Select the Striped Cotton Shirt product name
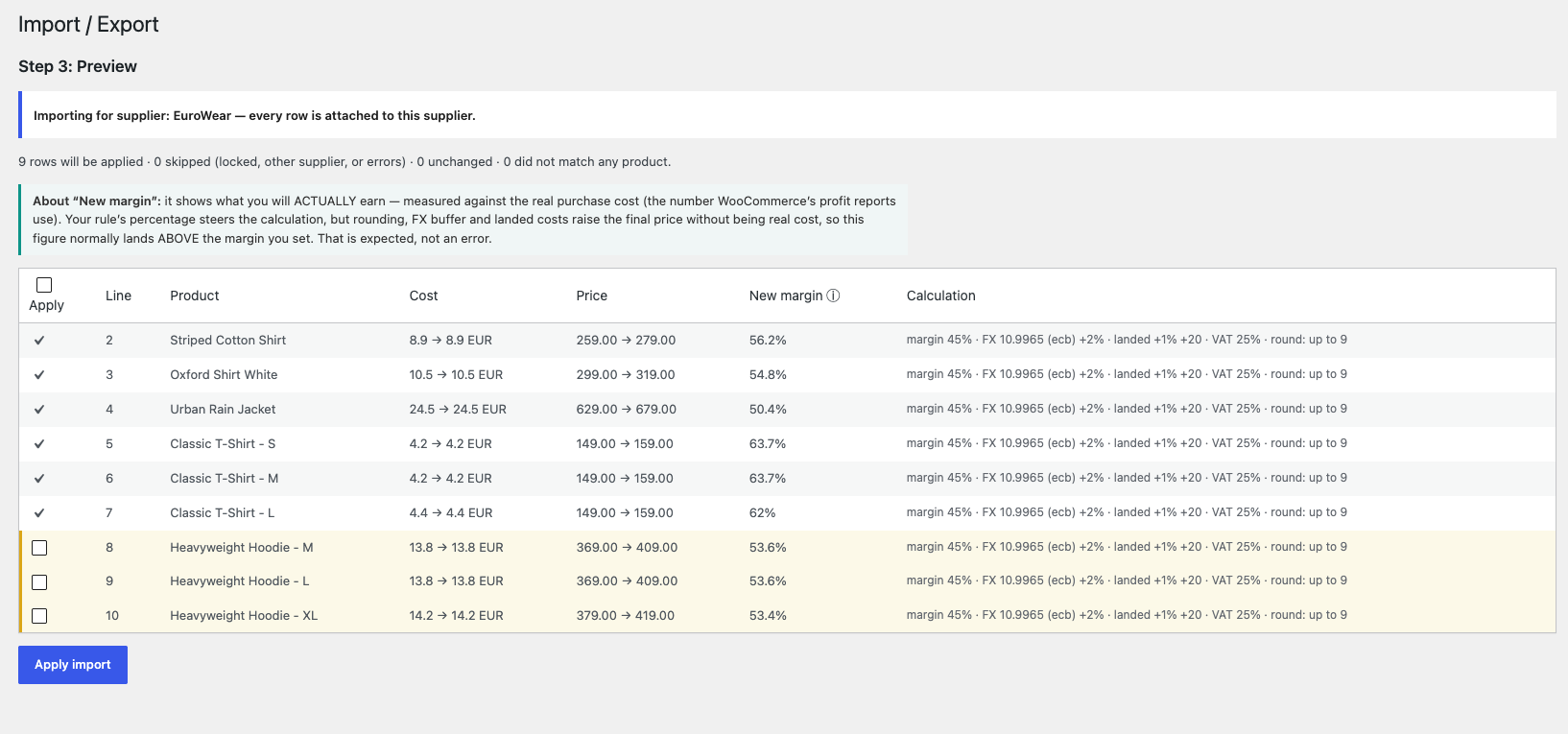Image resolution: width=1568 pixels, height=734 pixels. [228, 340]
